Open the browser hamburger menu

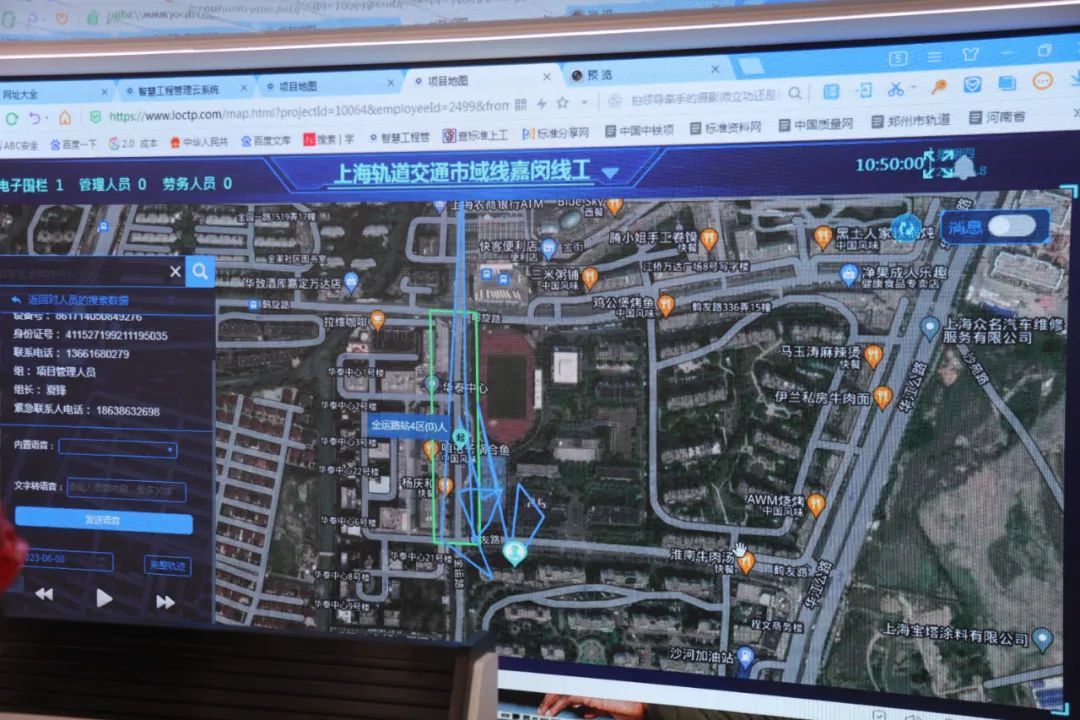click(934, 56)
